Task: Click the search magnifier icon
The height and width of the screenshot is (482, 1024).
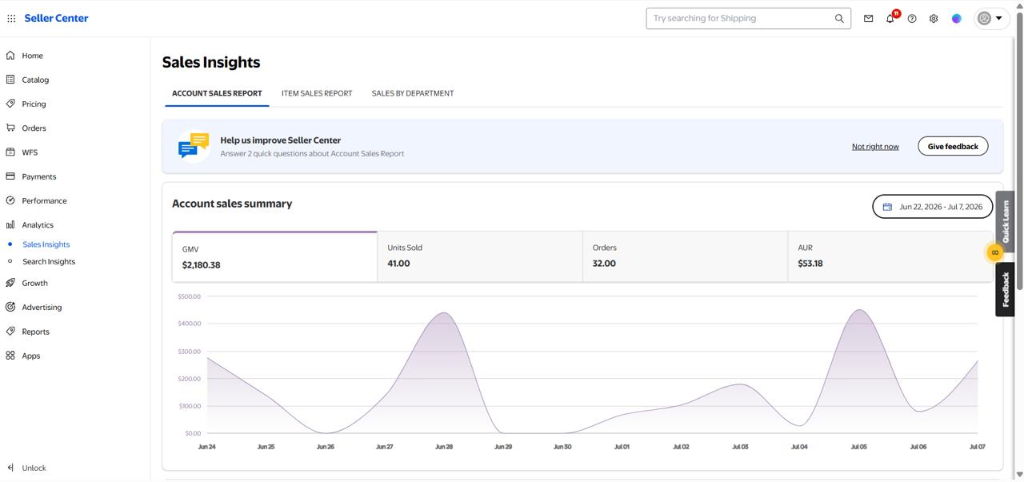Action: pyautogui.click(x=839, y=18)
